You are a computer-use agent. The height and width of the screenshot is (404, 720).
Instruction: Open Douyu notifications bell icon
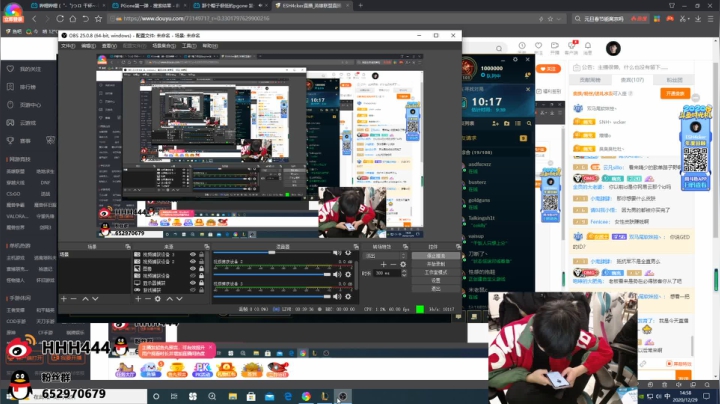pos(588,45)
